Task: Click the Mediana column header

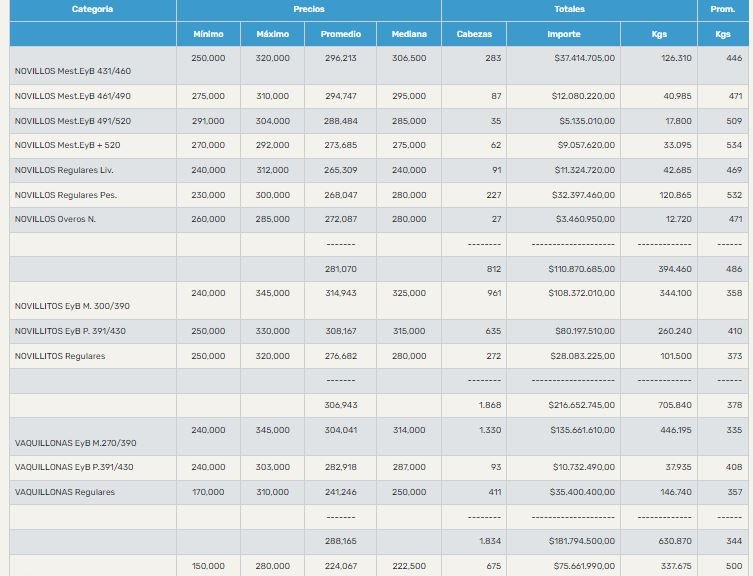Action: click(409, 34)
